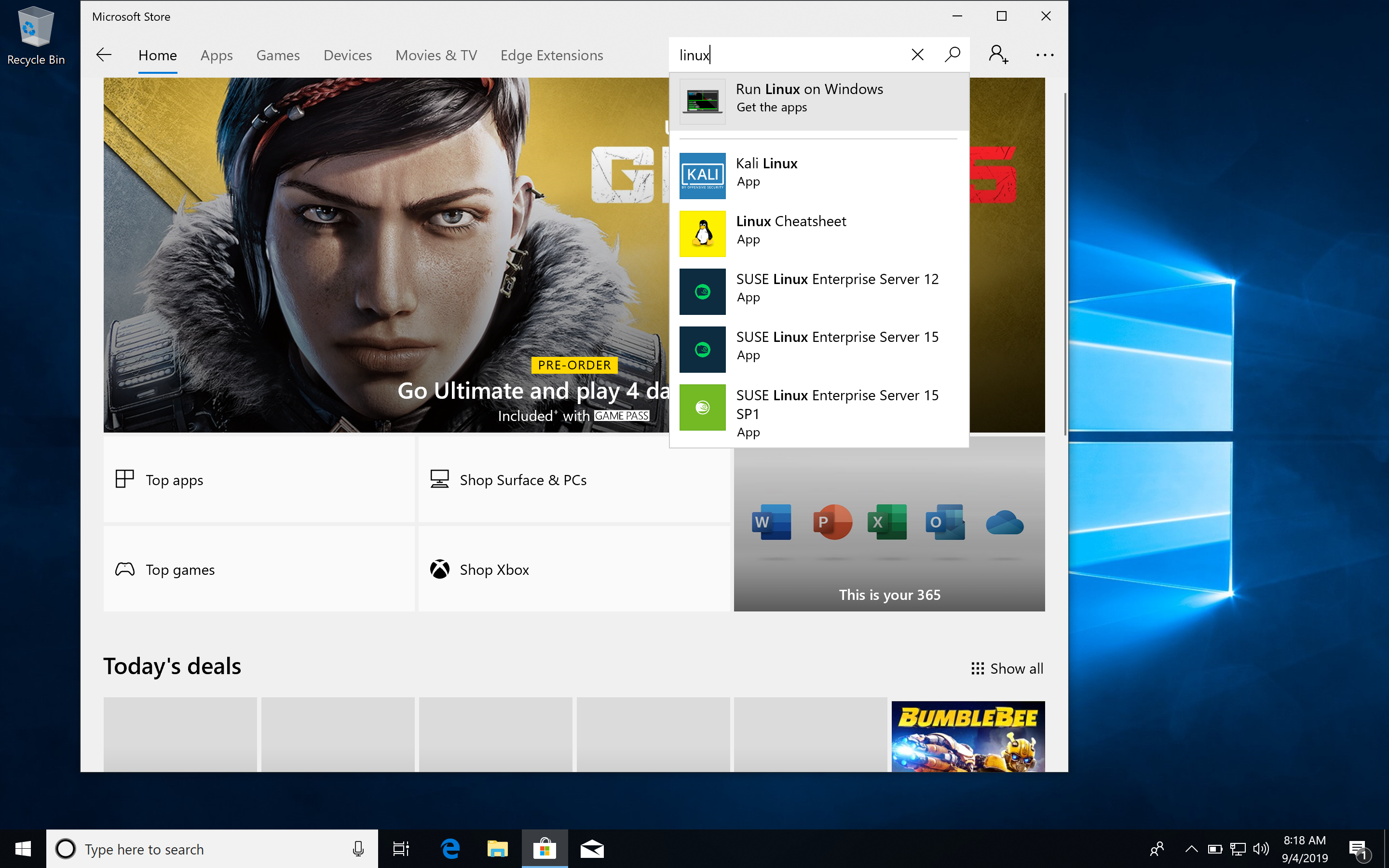Open the sign-in account icon

(x=998, y=55)
